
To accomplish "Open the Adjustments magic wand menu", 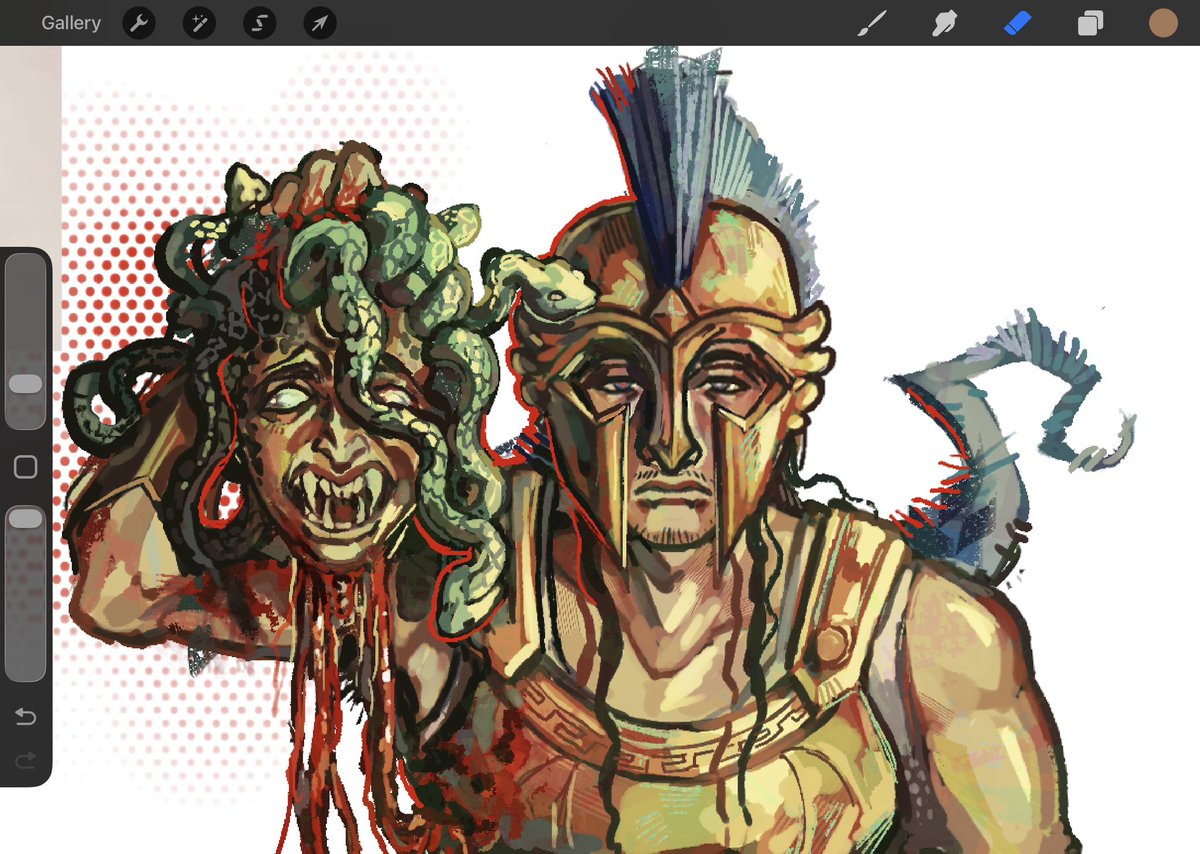I will (199, 23).
